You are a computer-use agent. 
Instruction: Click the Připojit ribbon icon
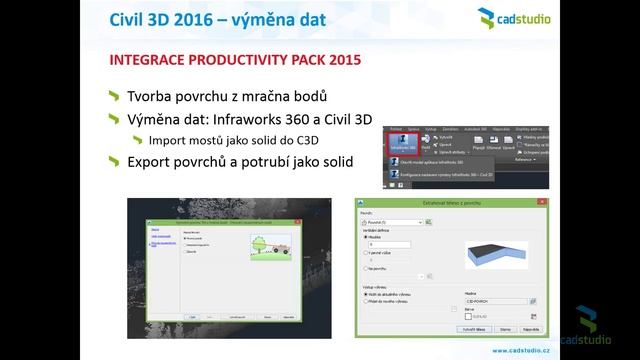point(478,142)
